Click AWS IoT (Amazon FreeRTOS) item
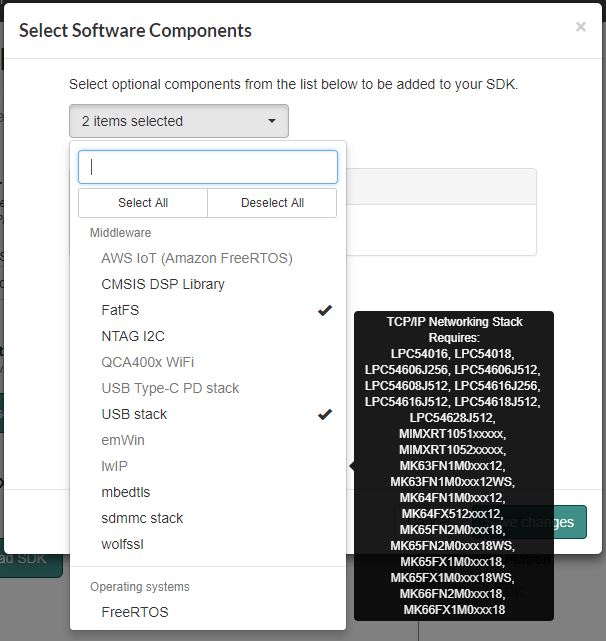 click(x=197, y=258)
